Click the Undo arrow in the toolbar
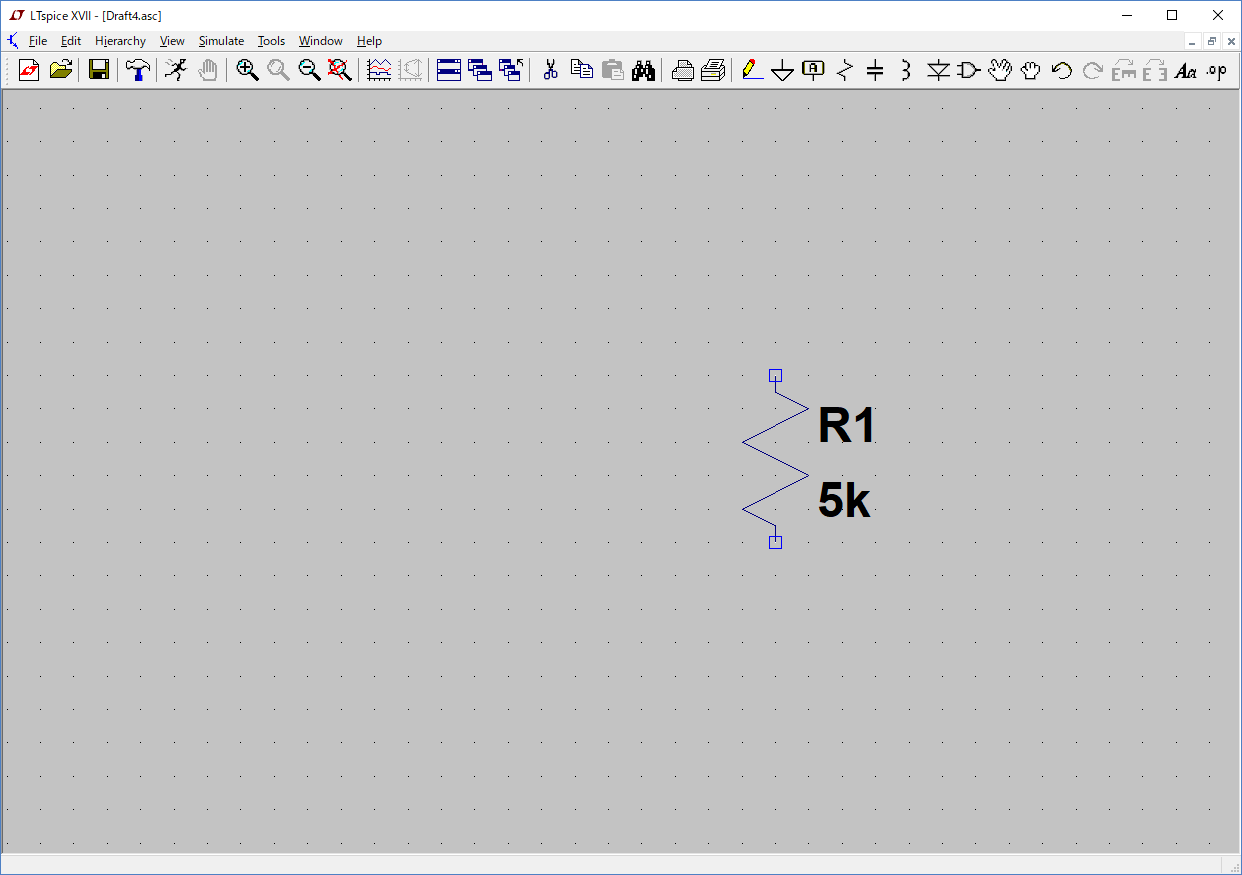 [1061, 70]
